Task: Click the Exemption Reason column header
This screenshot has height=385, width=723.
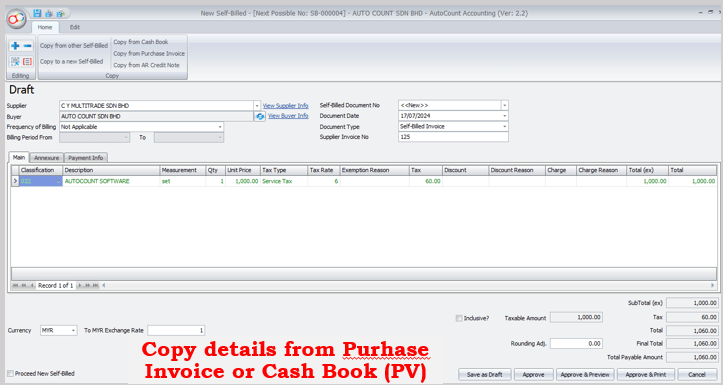Action: coord(374,170)
